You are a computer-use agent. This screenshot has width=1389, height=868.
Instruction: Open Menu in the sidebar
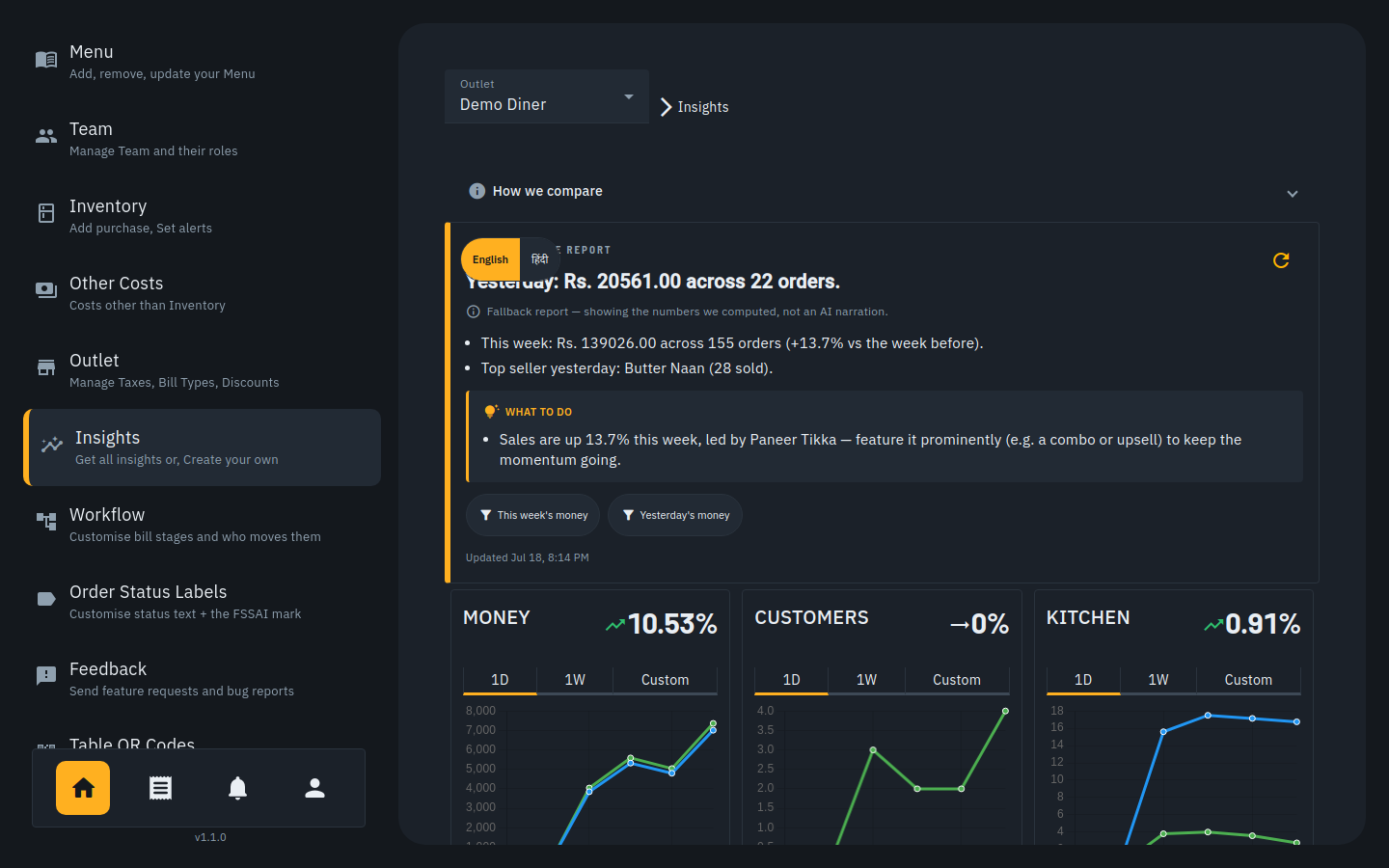[x=202, y=62]
